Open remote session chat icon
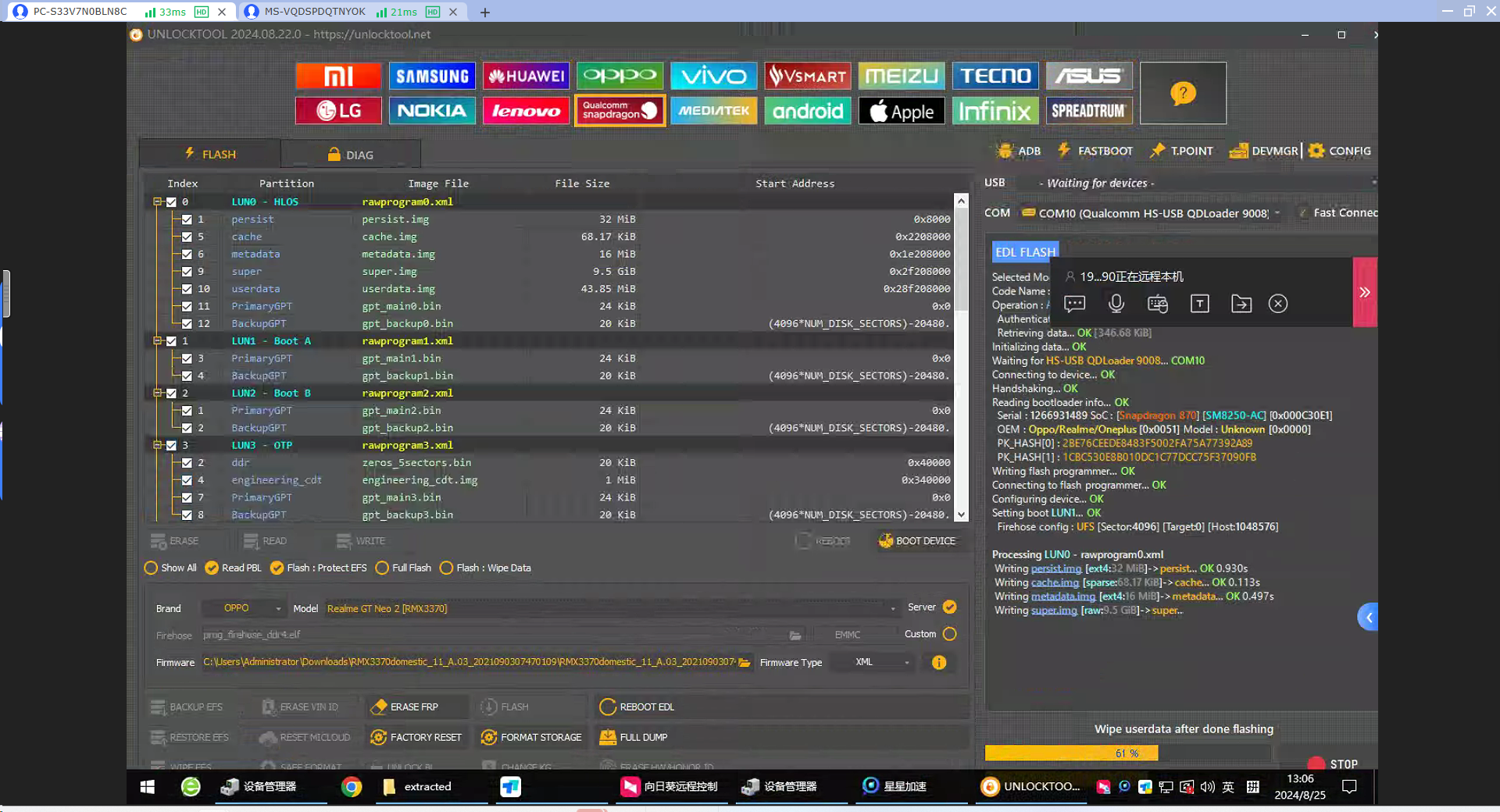1500x812 pixels. click(x=1075, y=304)
